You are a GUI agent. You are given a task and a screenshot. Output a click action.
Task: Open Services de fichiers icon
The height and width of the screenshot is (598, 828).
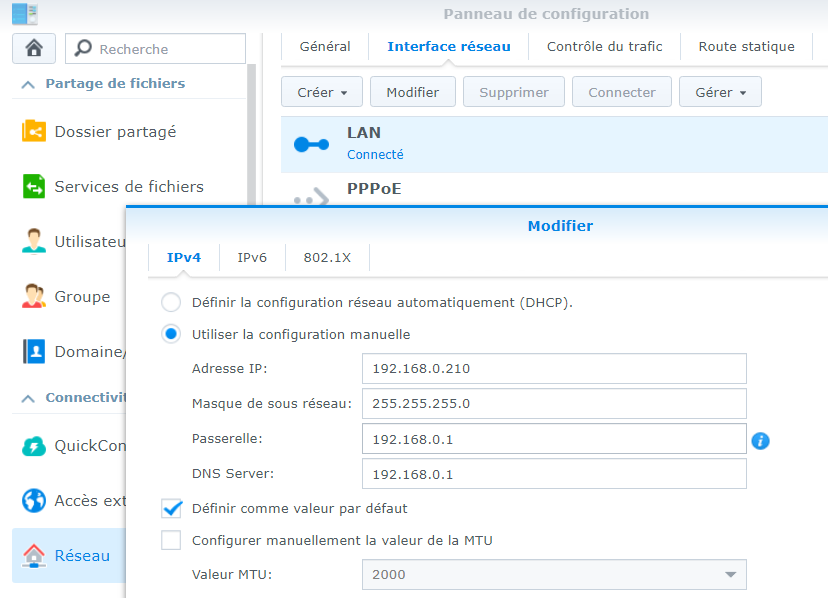tap(34, 187)
